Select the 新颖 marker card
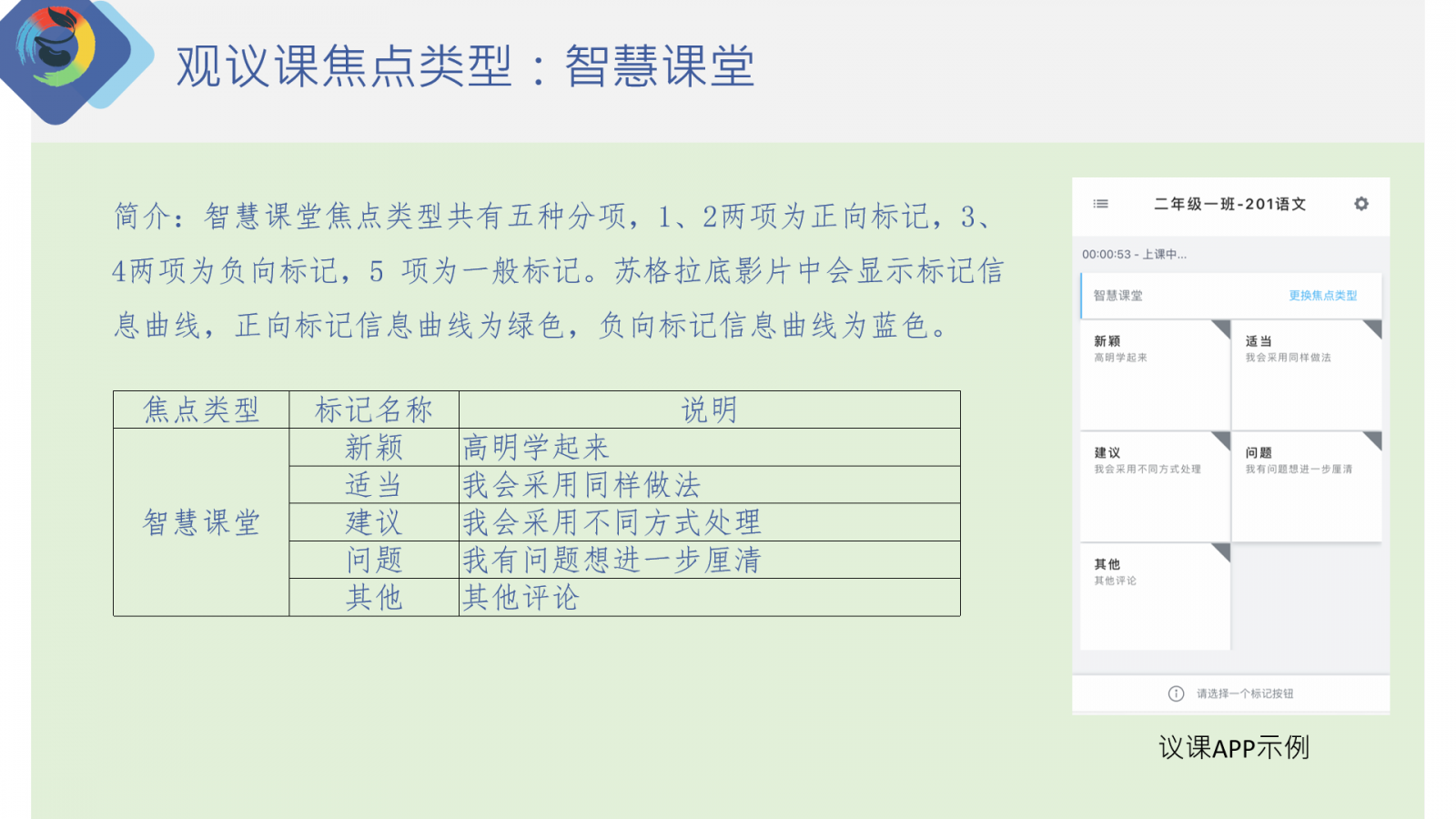The width and height of the screenshot is (1456, 819). 1154,375
